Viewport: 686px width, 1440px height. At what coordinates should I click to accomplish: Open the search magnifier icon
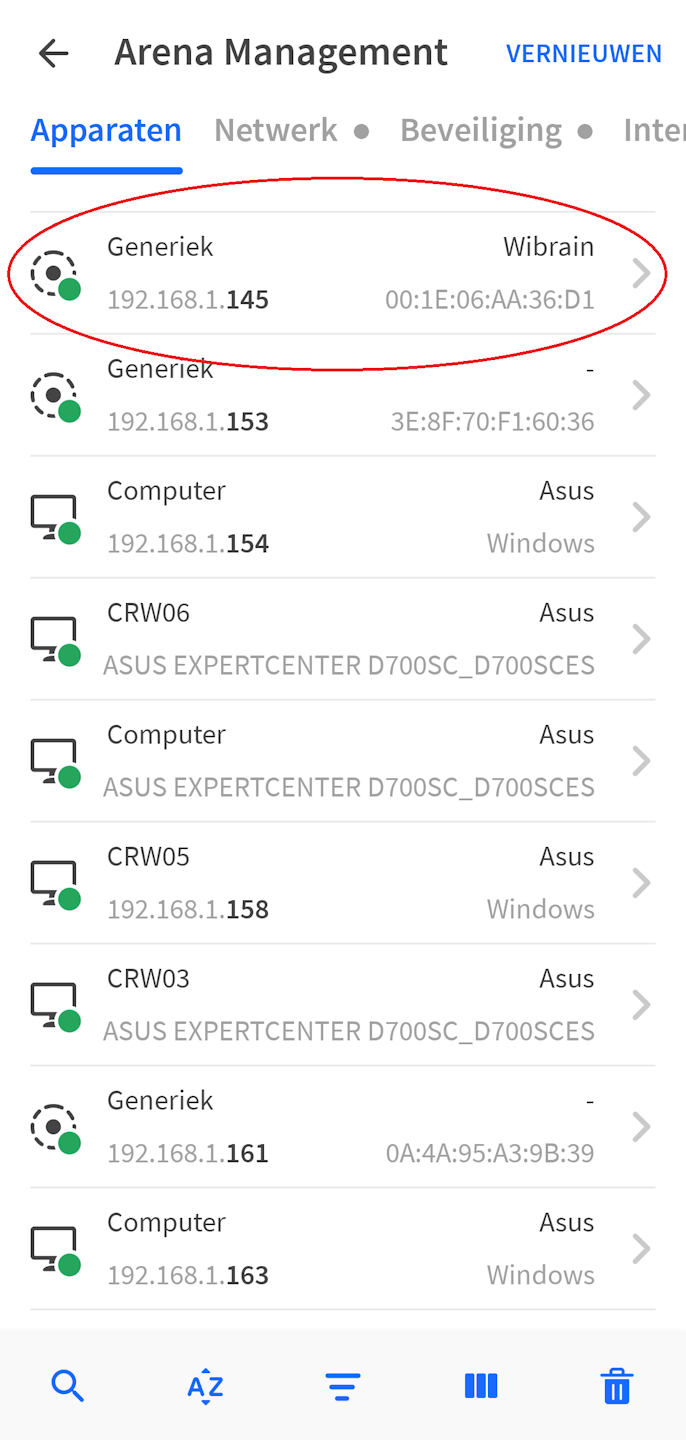pos(68,1386)
